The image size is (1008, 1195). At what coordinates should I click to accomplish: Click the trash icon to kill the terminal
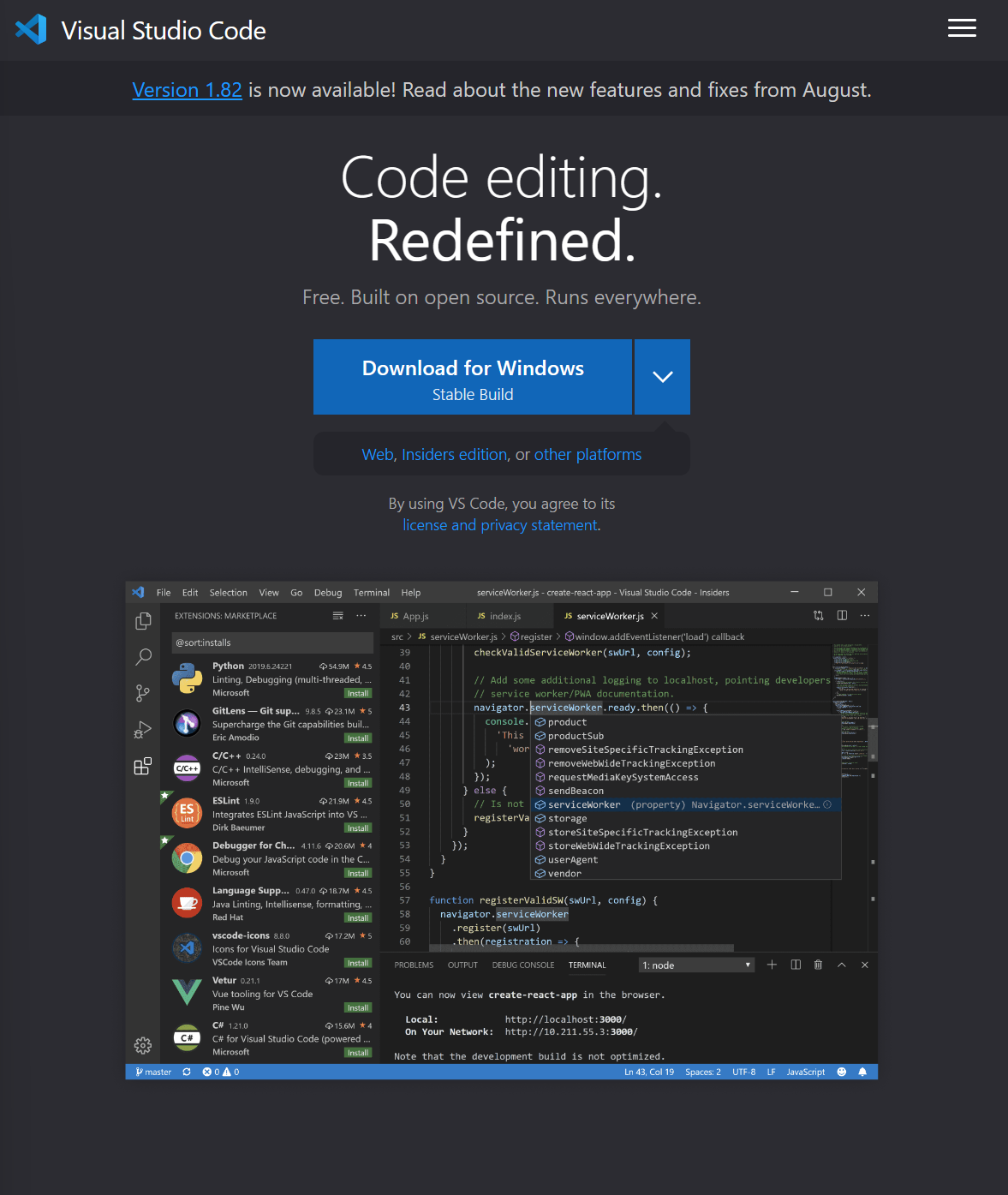(818, 965)
